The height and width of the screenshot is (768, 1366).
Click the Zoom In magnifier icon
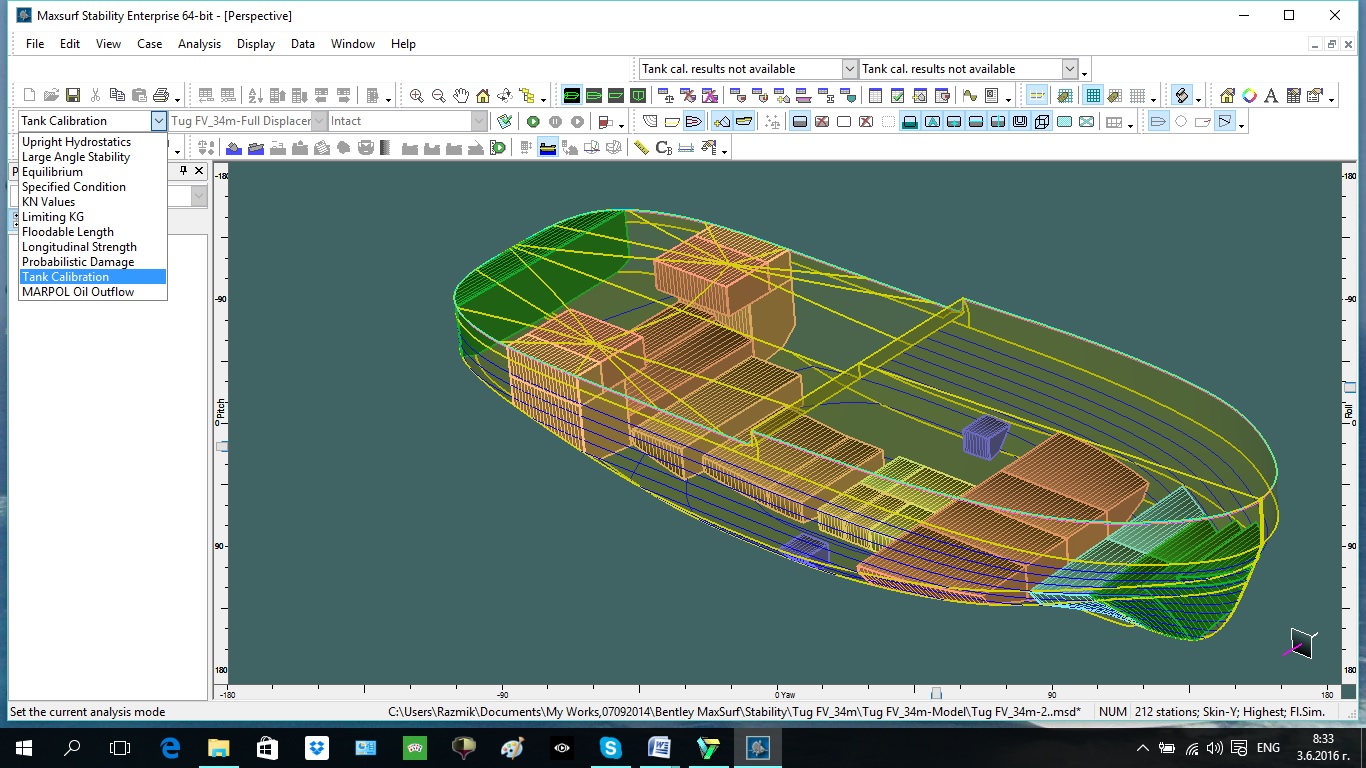click(x=417, y=96)
